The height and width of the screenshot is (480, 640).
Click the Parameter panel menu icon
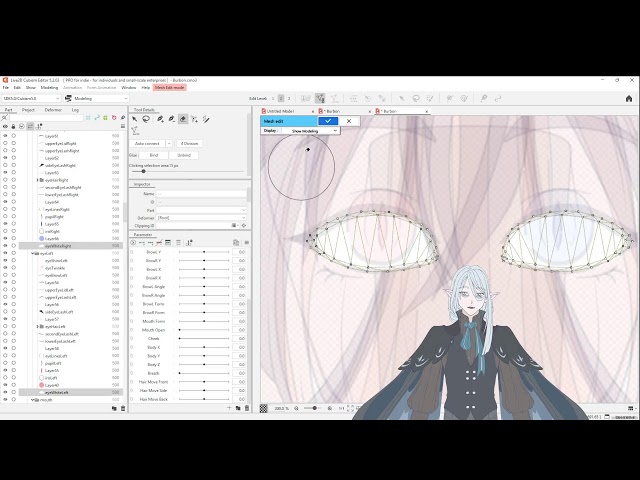click(x=247, y=242)
